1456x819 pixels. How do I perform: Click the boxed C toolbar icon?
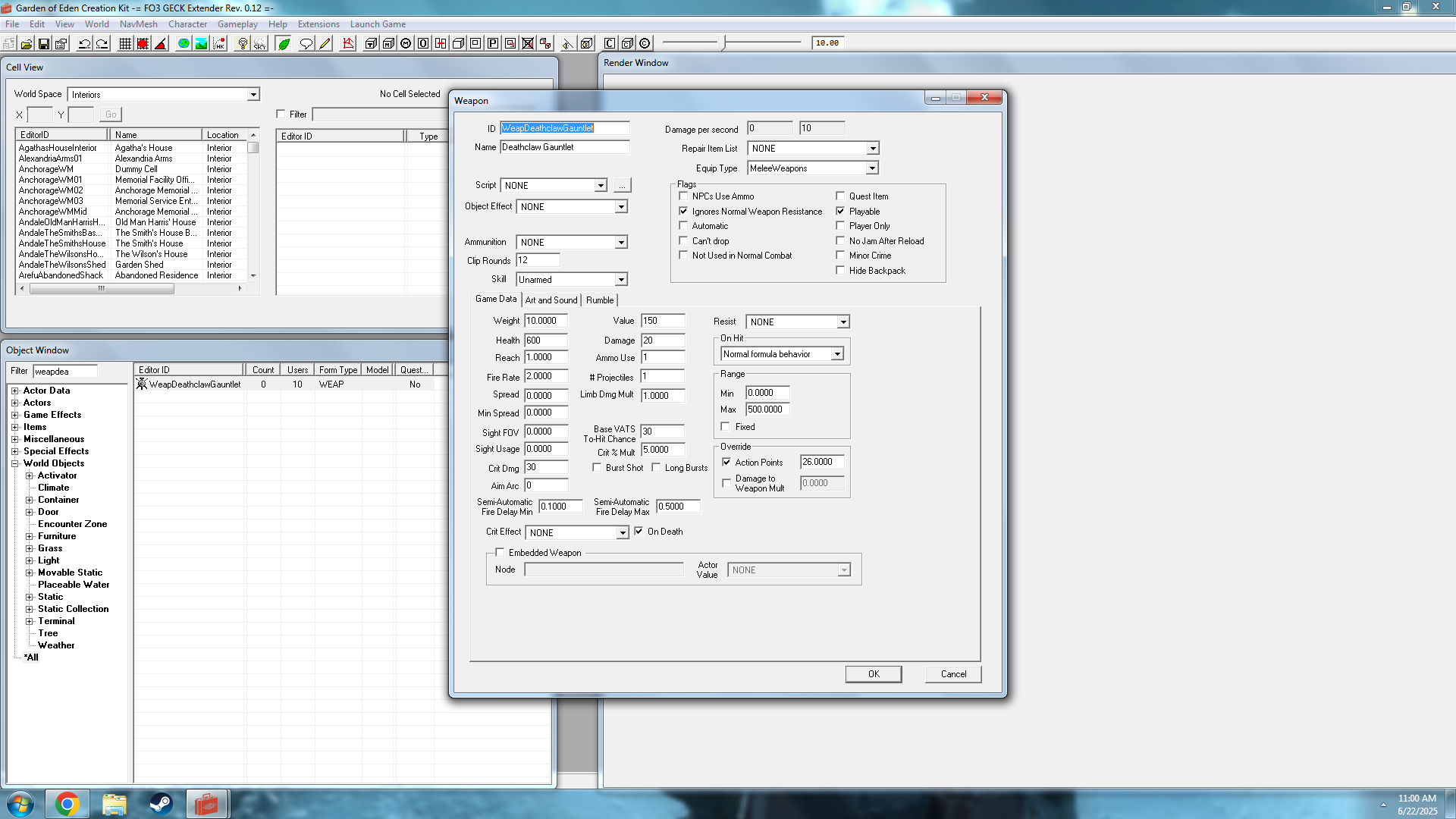click(x=610, y=43)
